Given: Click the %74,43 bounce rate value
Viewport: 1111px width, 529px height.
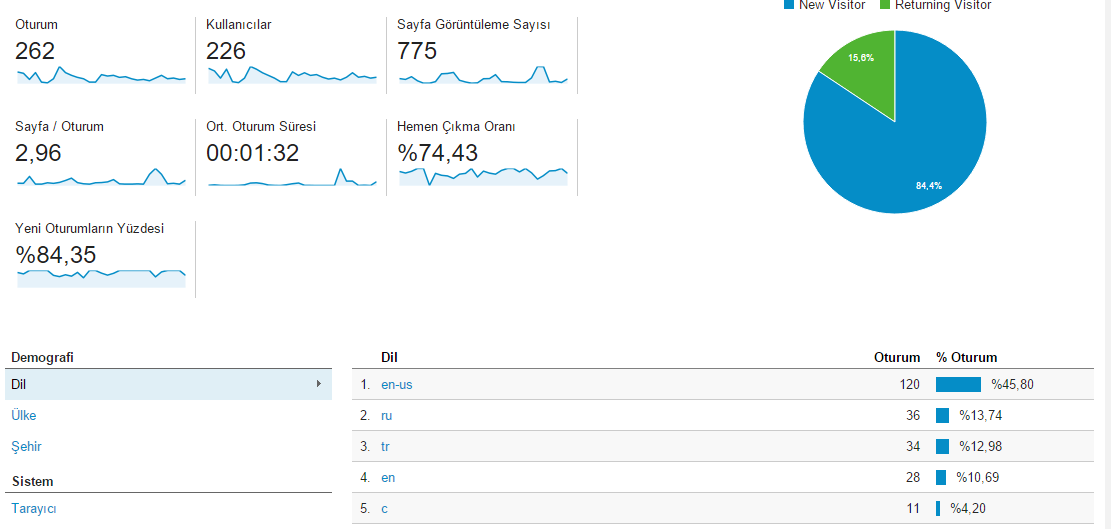Looking at the screenshot, I should (x=438, y=153).
